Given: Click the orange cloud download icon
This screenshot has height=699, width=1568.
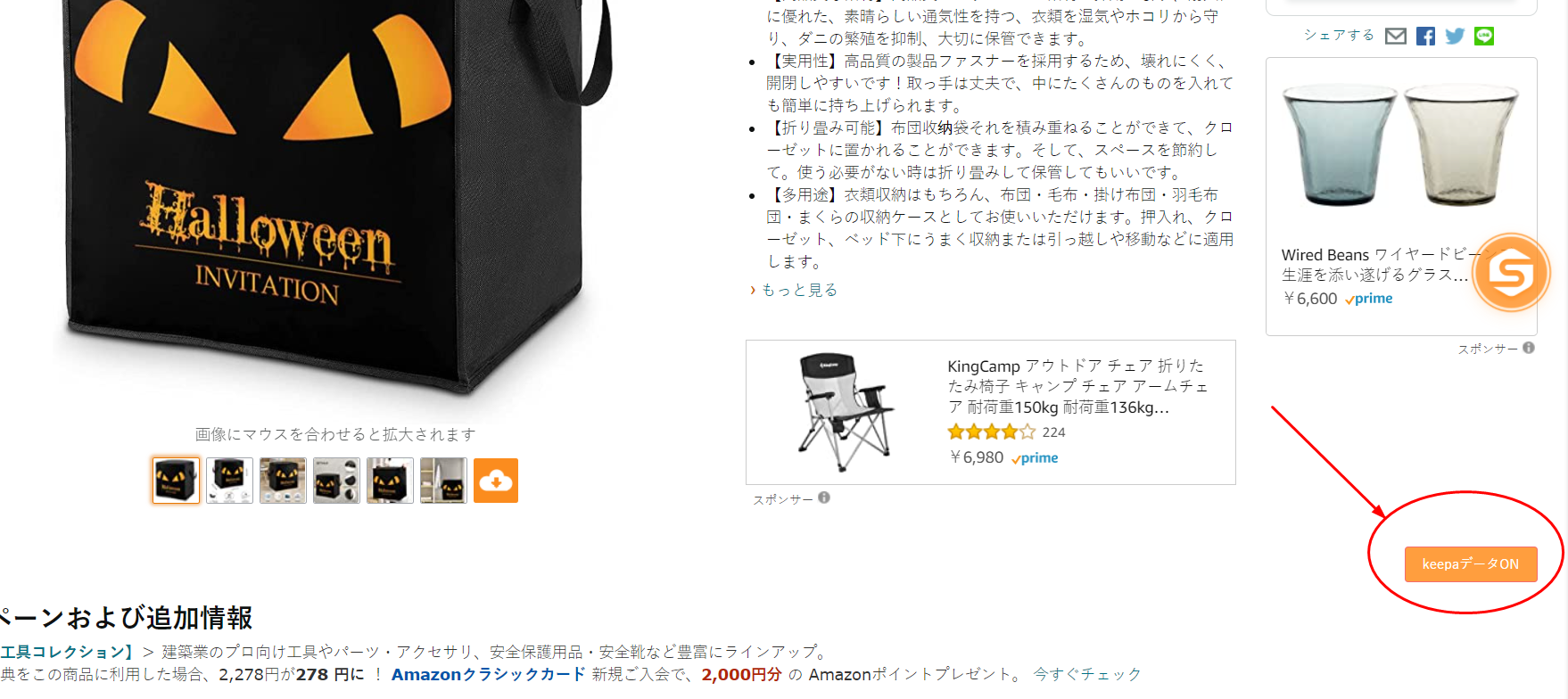Looking at the screenshot, I should (x=496, y=481).
